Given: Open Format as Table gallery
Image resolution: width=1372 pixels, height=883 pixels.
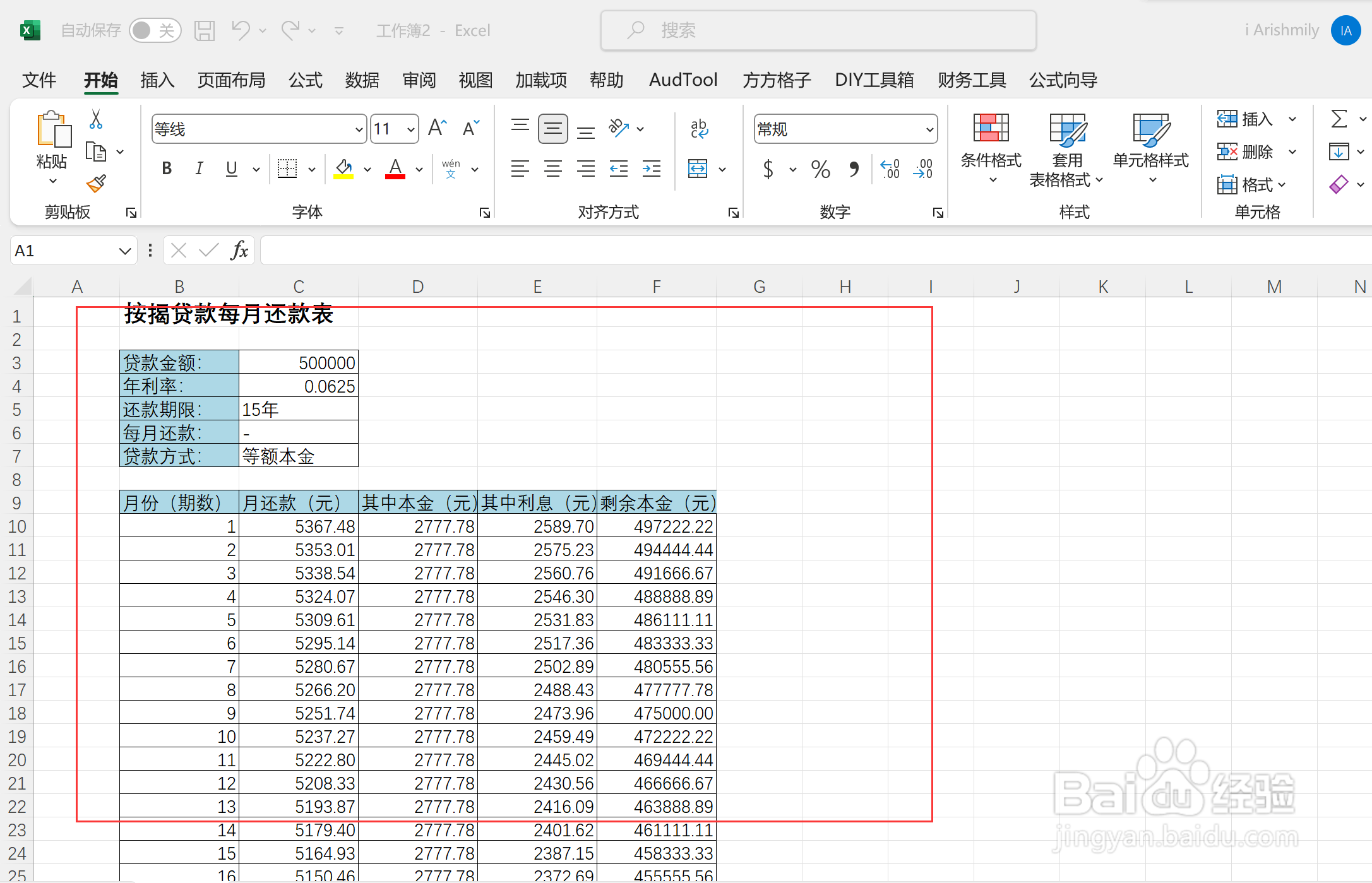Looking at the screenshot, I should [1067, 150].
